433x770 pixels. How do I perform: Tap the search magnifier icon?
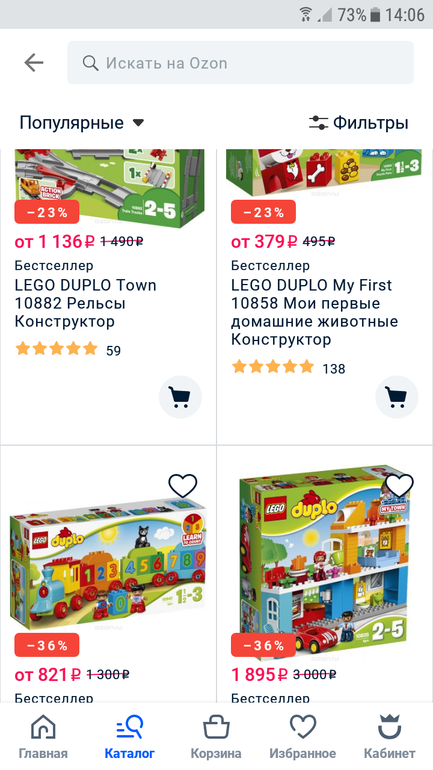[x=90, y=63]
